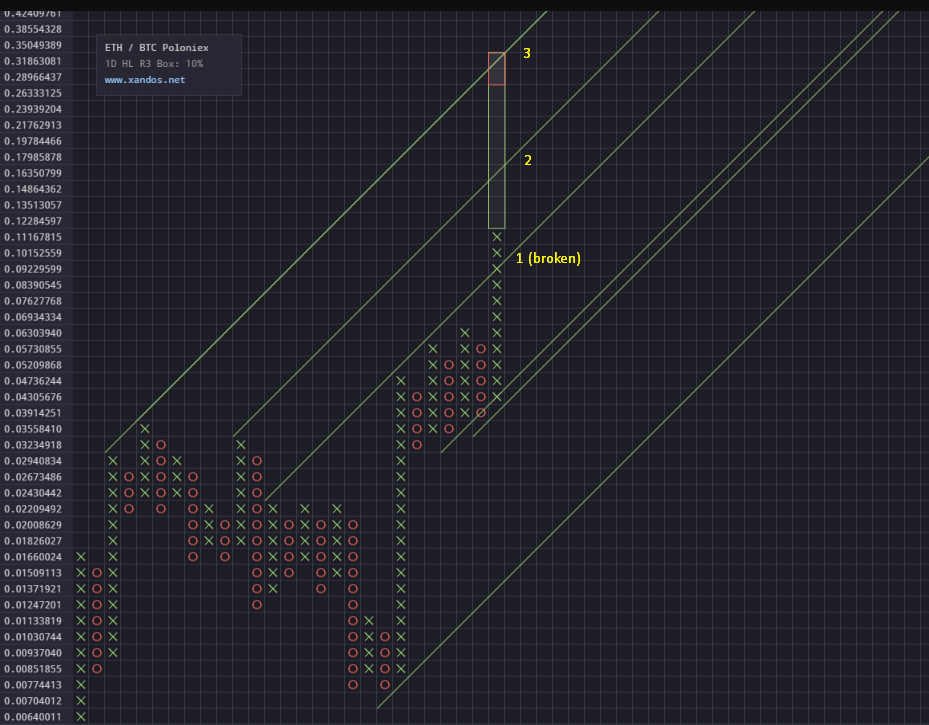Click price label 0.09229599
The width and height of the screenshot is (929, 725).
pyautogui.click(x=33, y=269)
